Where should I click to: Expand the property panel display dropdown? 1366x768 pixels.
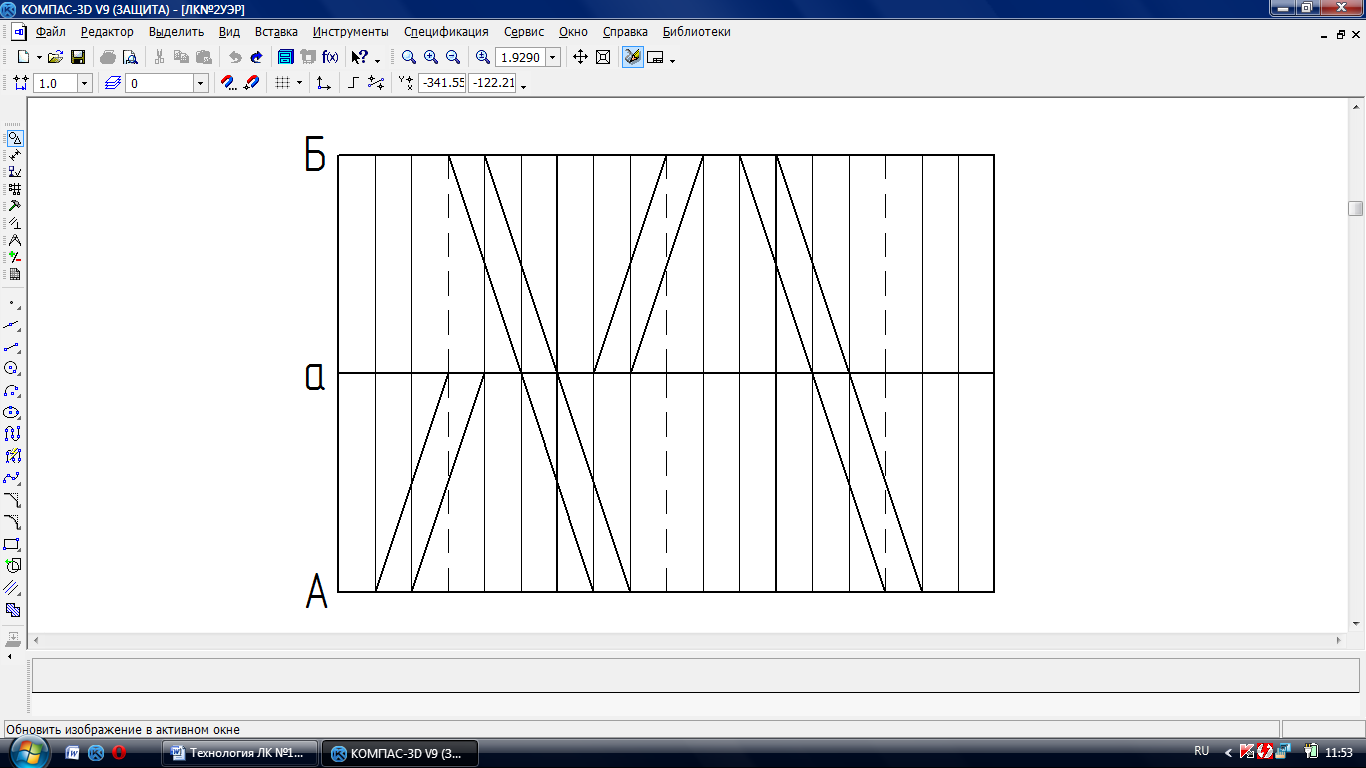point(672,59)
